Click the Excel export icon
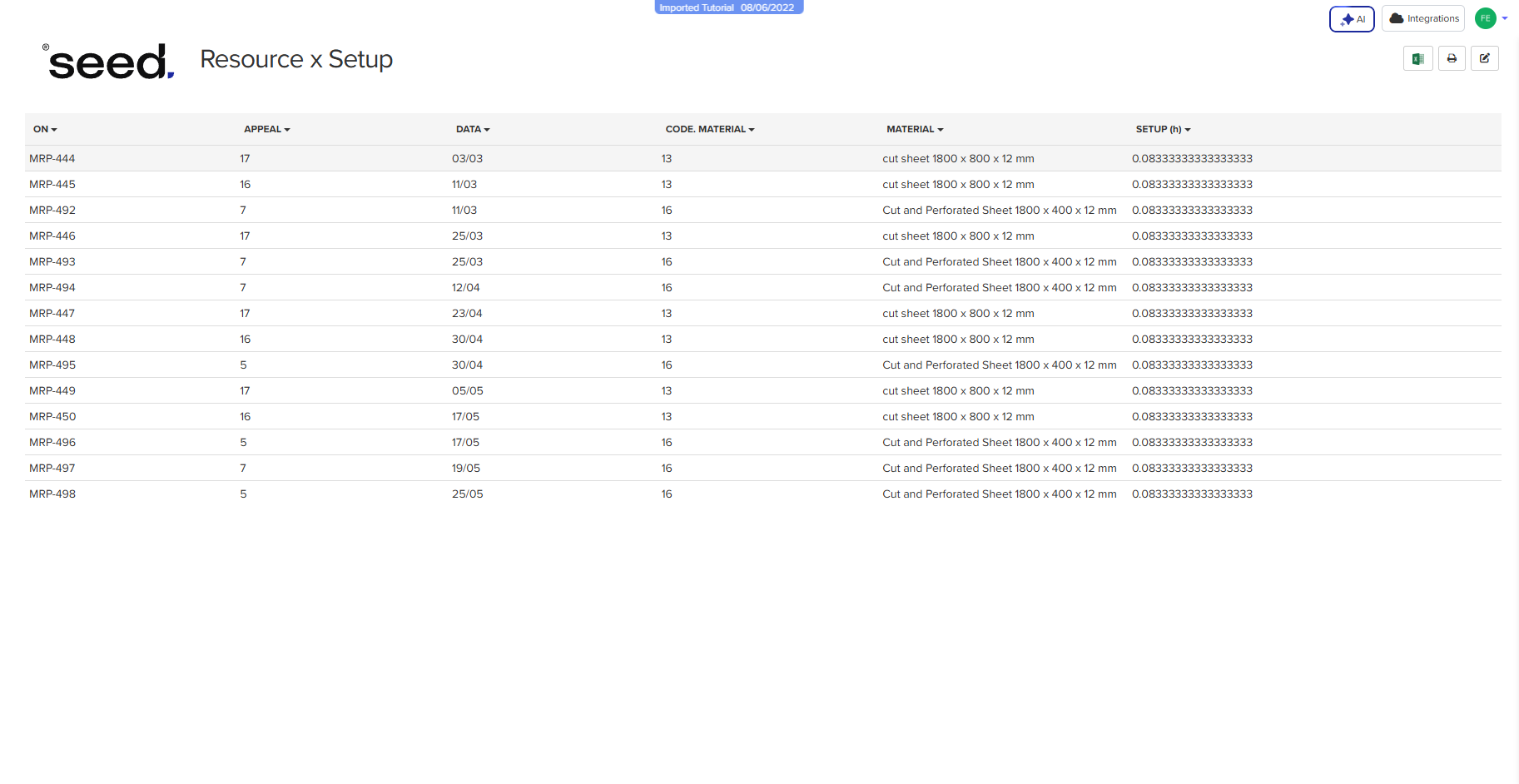 [x=1417, y=58]
